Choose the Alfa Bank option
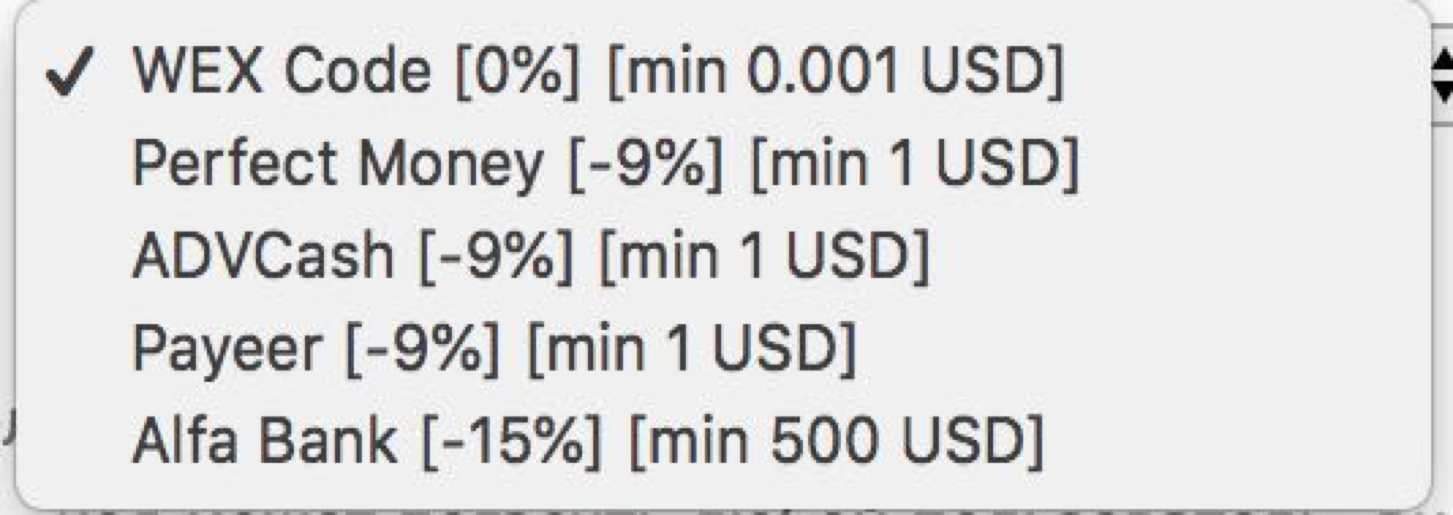The width and height of the screenshot is (1453, 515). click(587, 440)
